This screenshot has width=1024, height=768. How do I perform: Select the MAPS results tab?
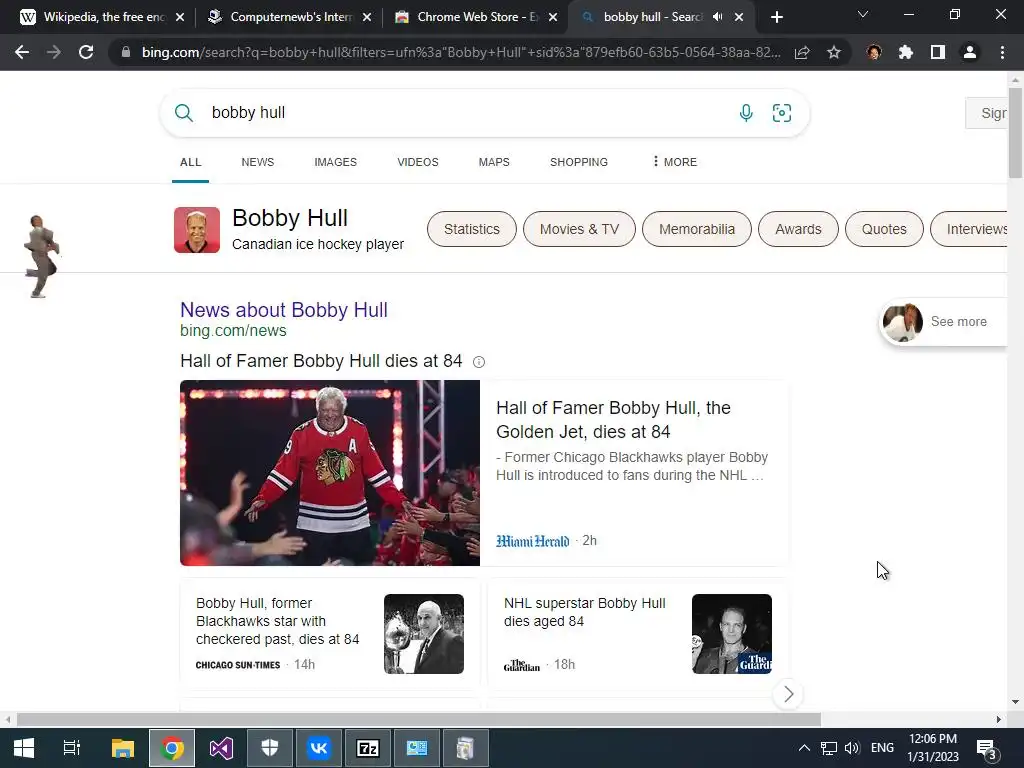[494, 162]
